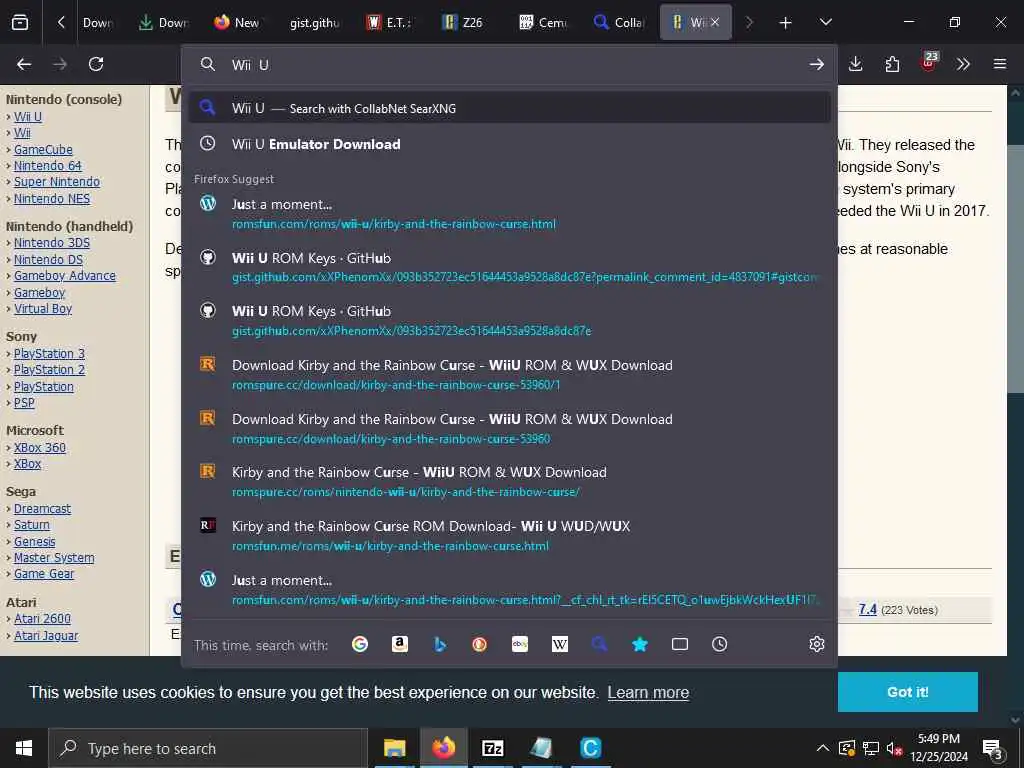Search this time with Amazon
Viewport: 1024px width, 768px height.
pyautogui.click(x=400, y=645)
